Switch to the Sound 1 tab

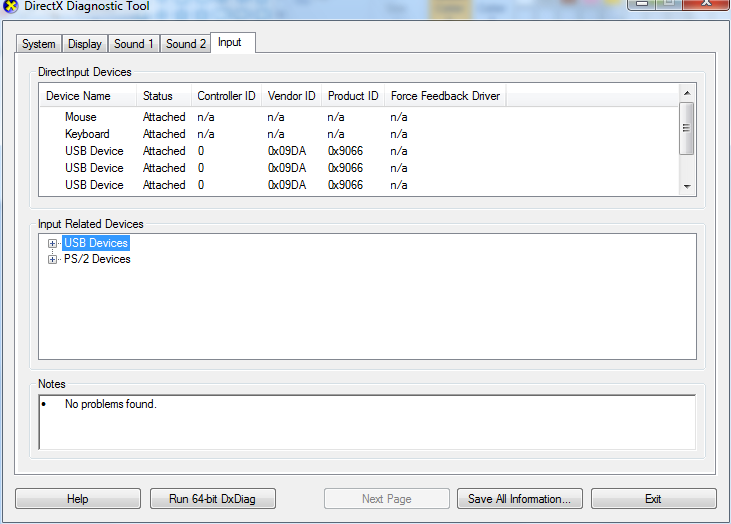click(x=134, y=44)
